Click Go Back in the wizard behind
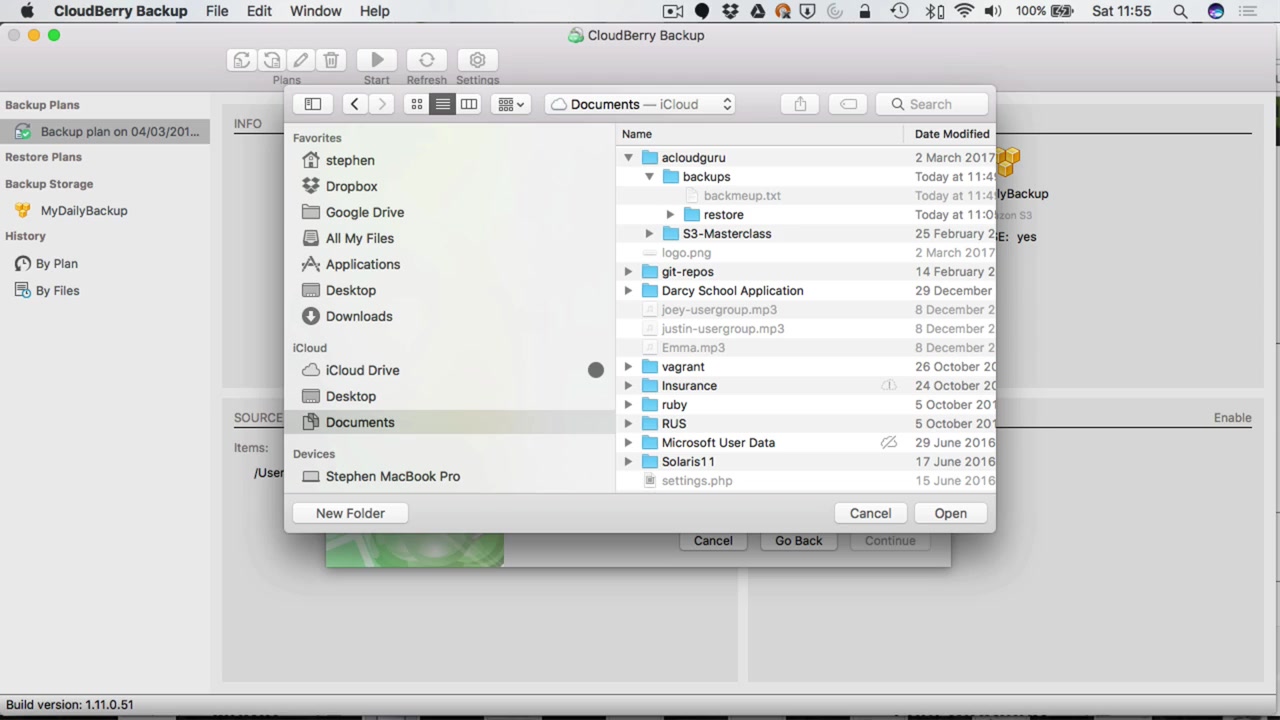 point(798,541)
